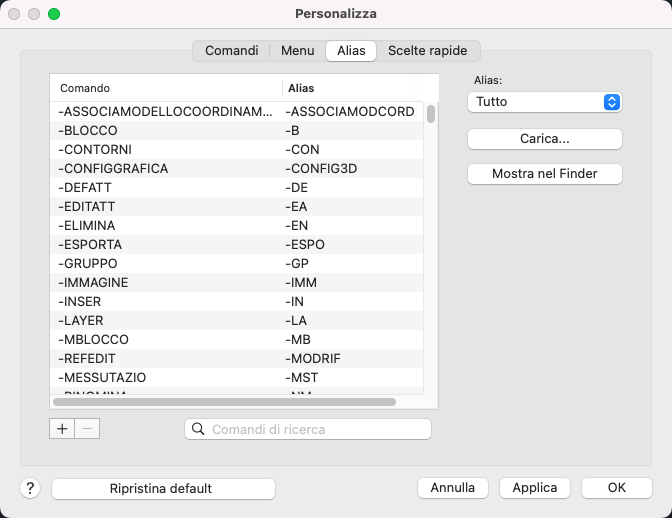Click the horizontal scrollbar under the list
The image size is (672, 518).
point(224,402)
